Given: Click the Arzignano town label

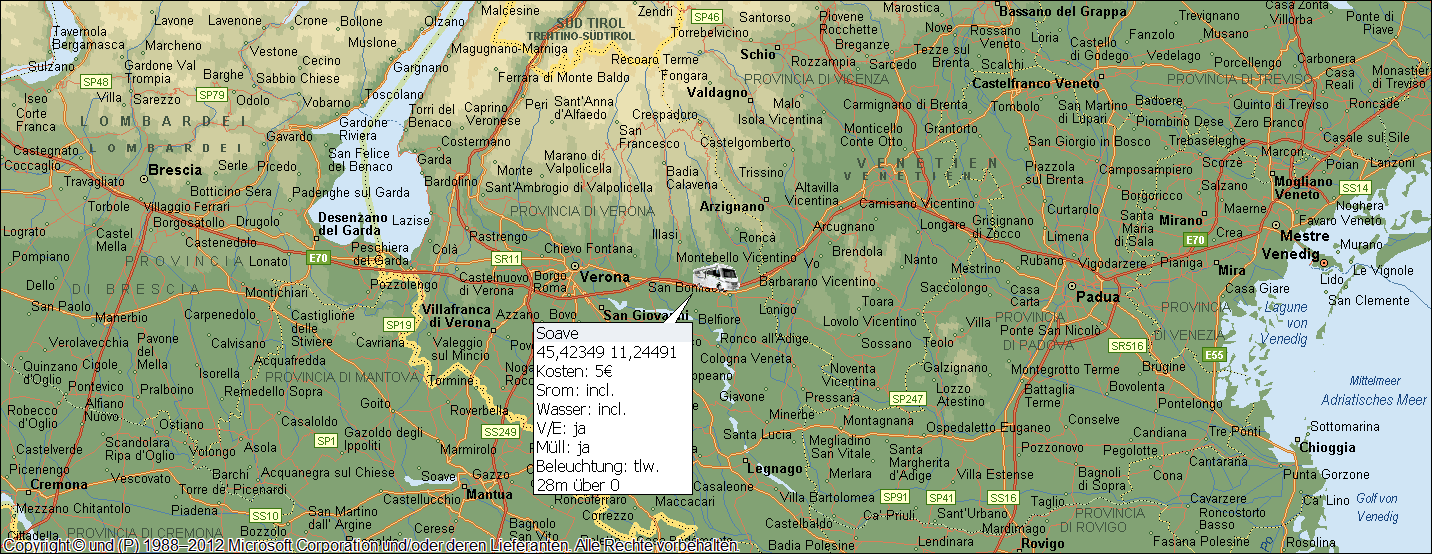Looking at the screenshot, I should [x=732, y=206].
